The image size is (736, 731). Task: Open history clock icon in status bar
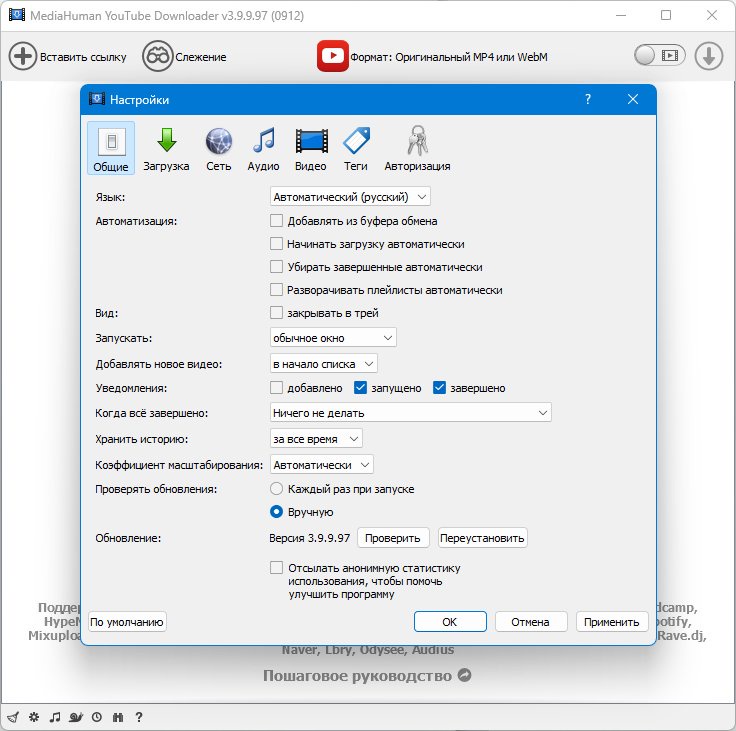pos(97,717)
